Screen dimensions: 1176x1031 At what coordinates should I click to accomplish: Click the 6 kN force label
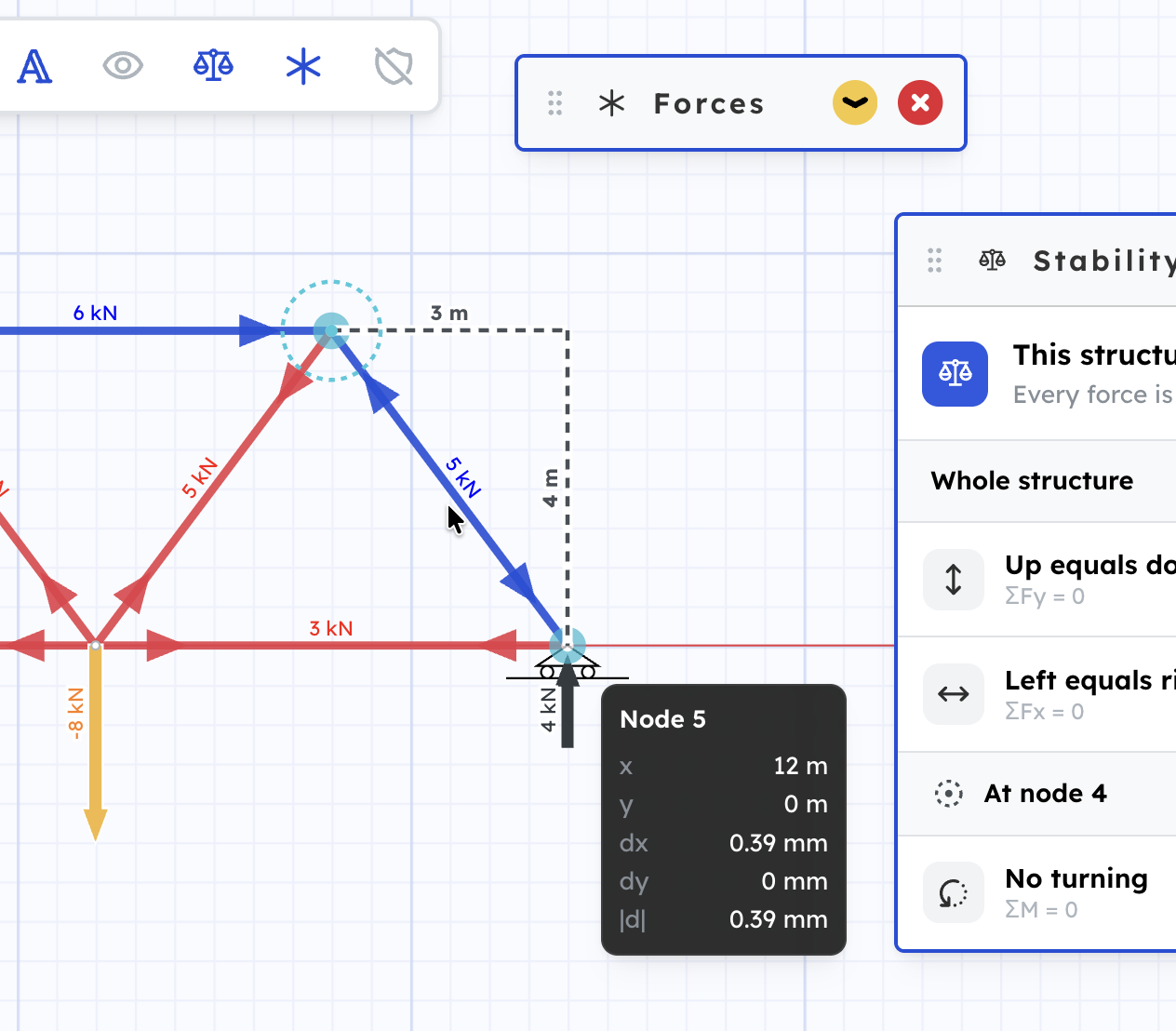95,313
